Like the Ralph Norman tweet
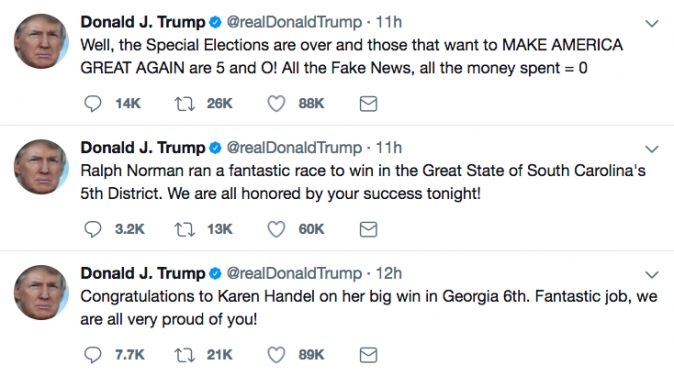This screenshot has width=674, height=376. 276,229
